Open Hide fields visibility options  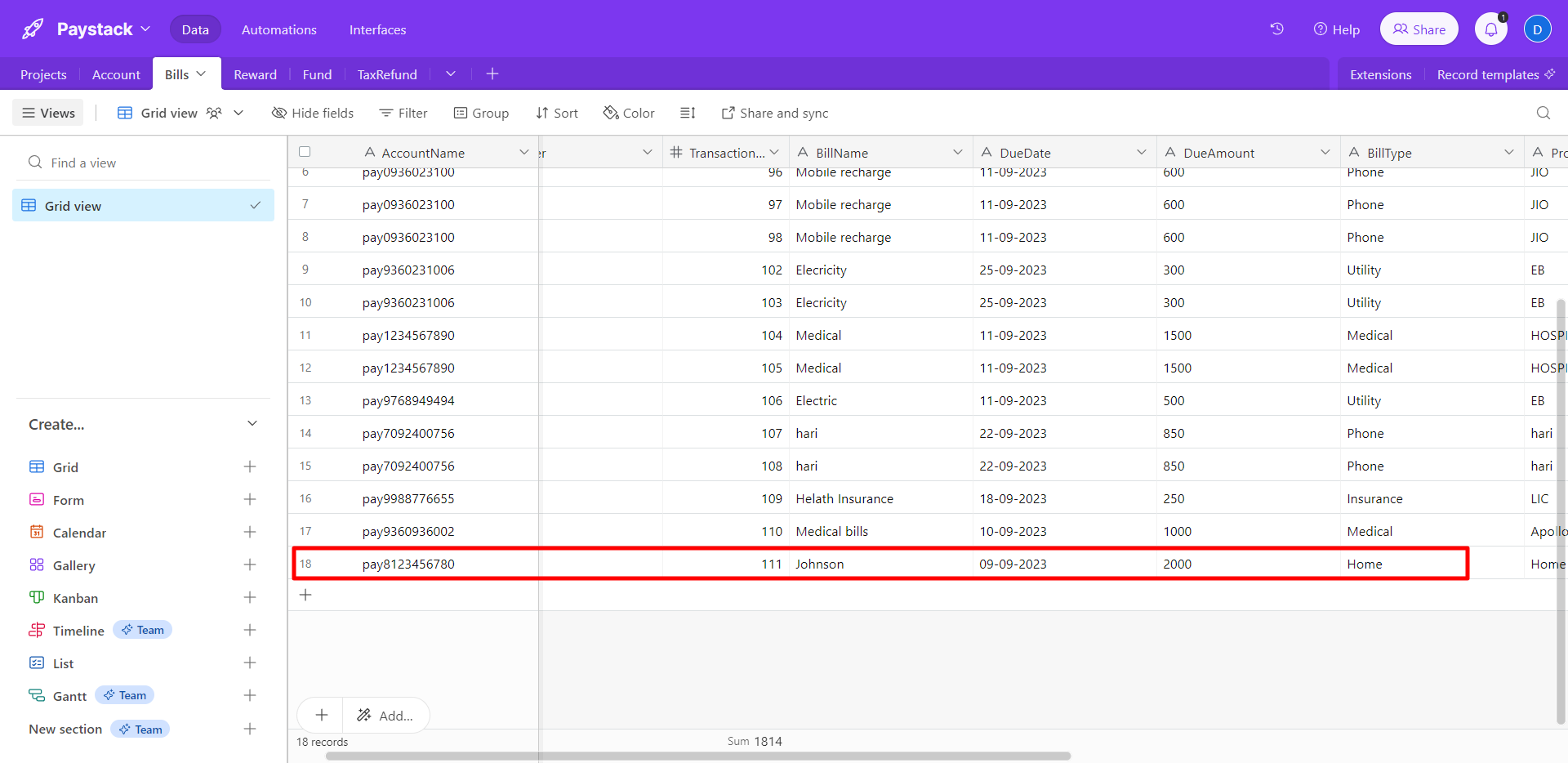[313, 113]
